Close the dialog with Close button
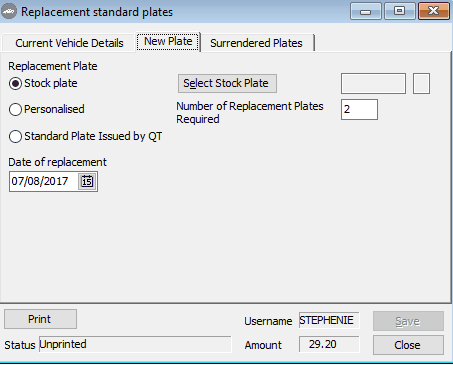This screenshot has width=453, height=365. [408, 345]
